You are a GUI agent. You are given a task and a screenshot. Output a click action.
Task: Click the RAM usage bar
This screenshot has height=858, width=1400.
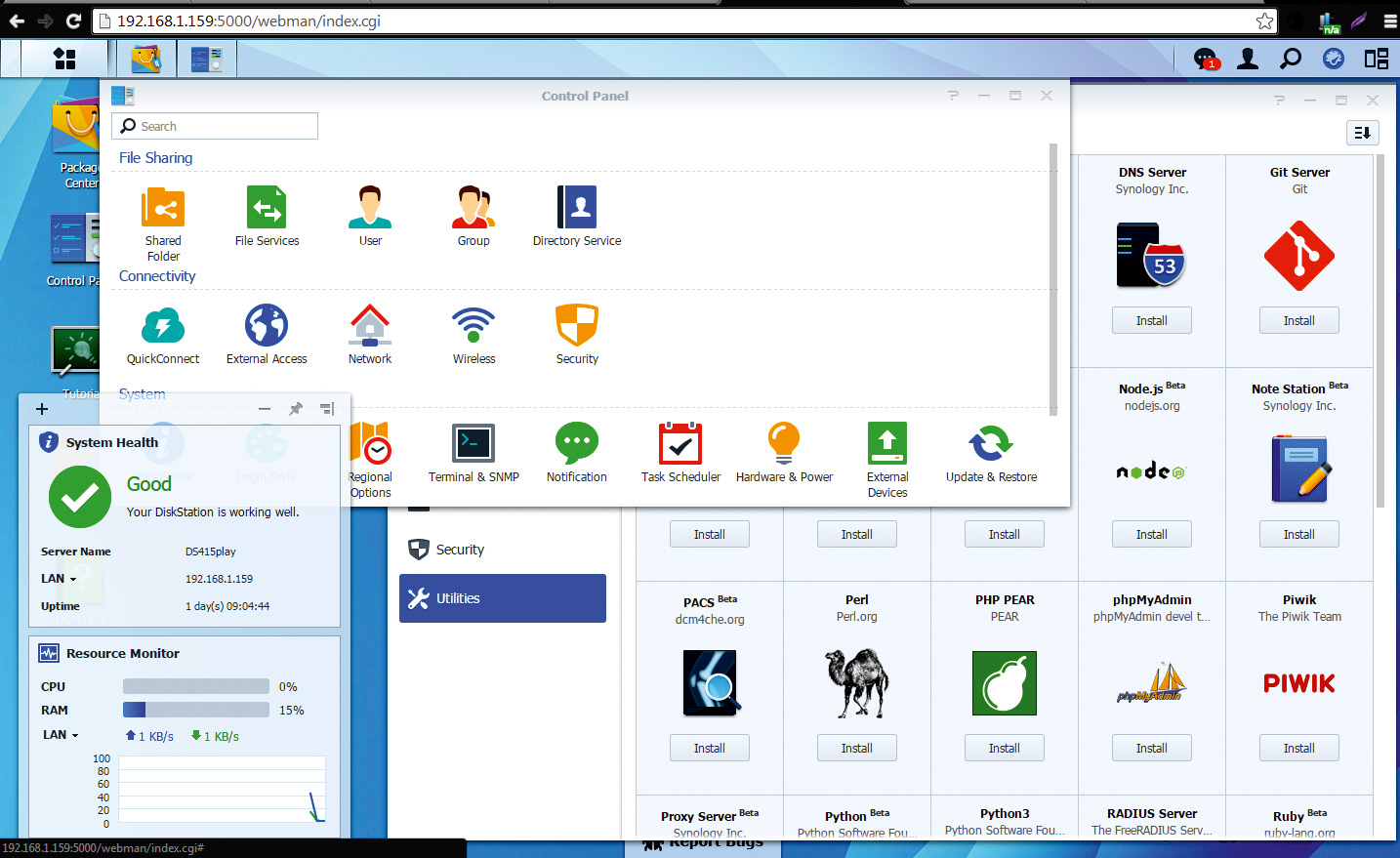click(196, 710)
